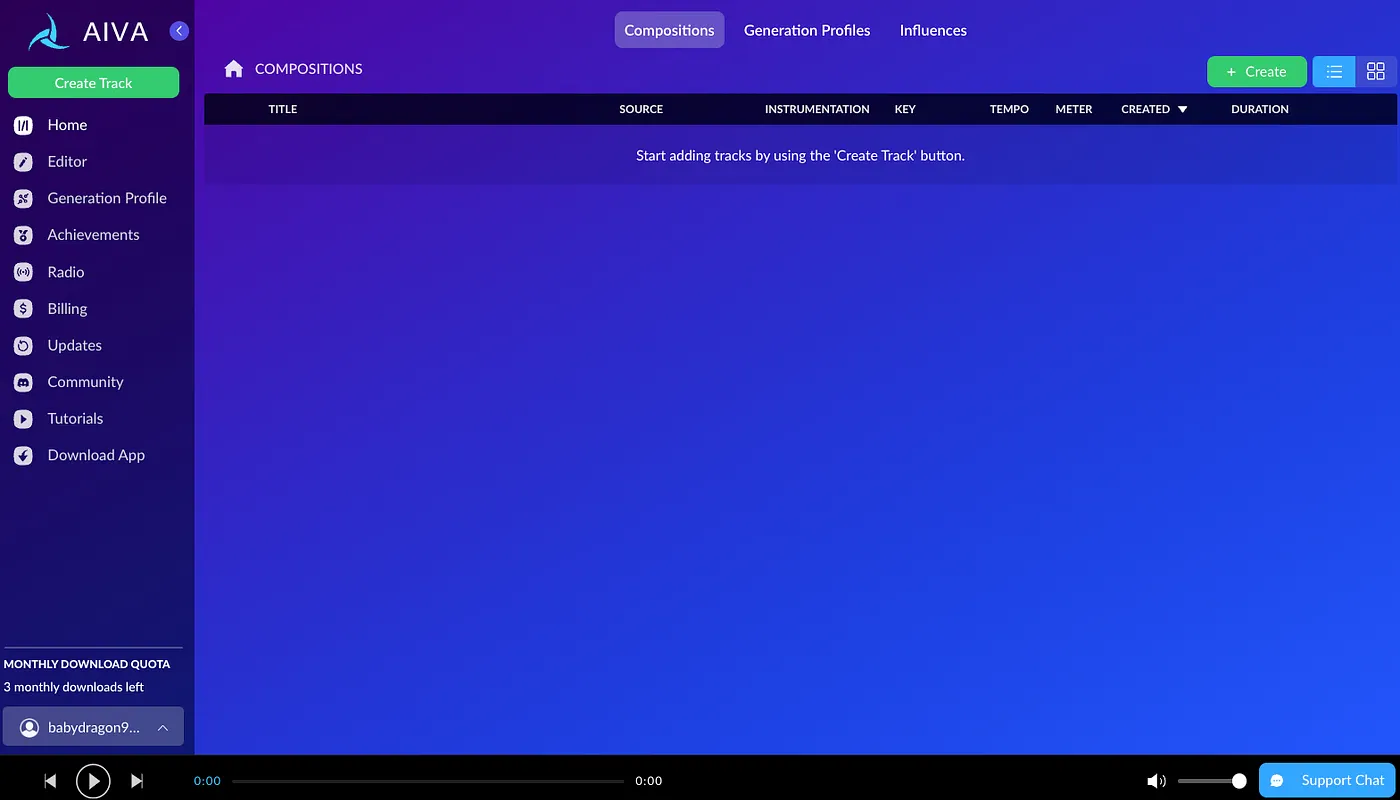Sort compositions by TITLE column
The height and width of the screenshot is (800, 1400).
(283, 109)
